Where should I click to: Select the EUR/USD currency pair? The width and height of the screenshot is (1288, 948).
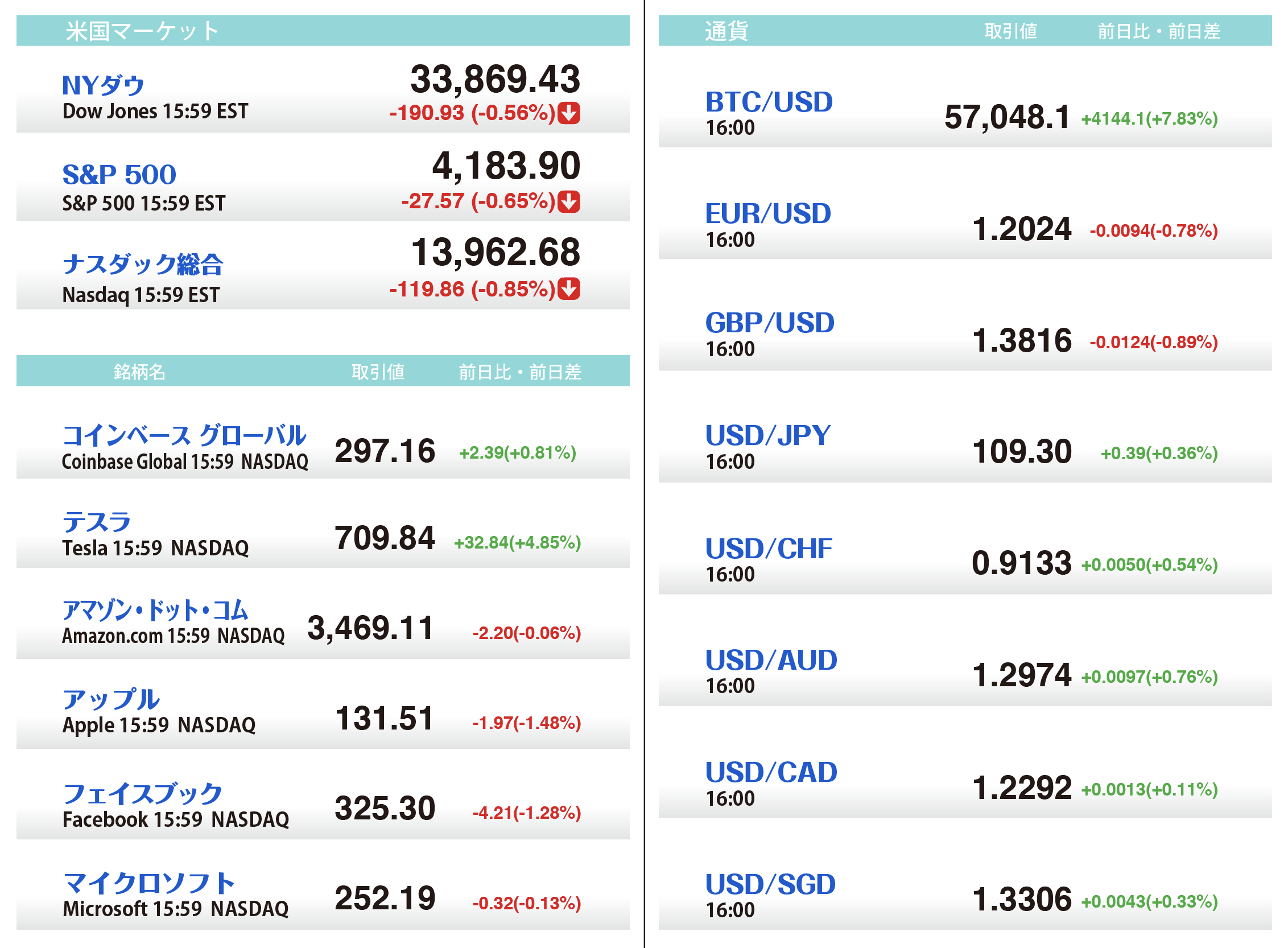(x=767, y=213)
